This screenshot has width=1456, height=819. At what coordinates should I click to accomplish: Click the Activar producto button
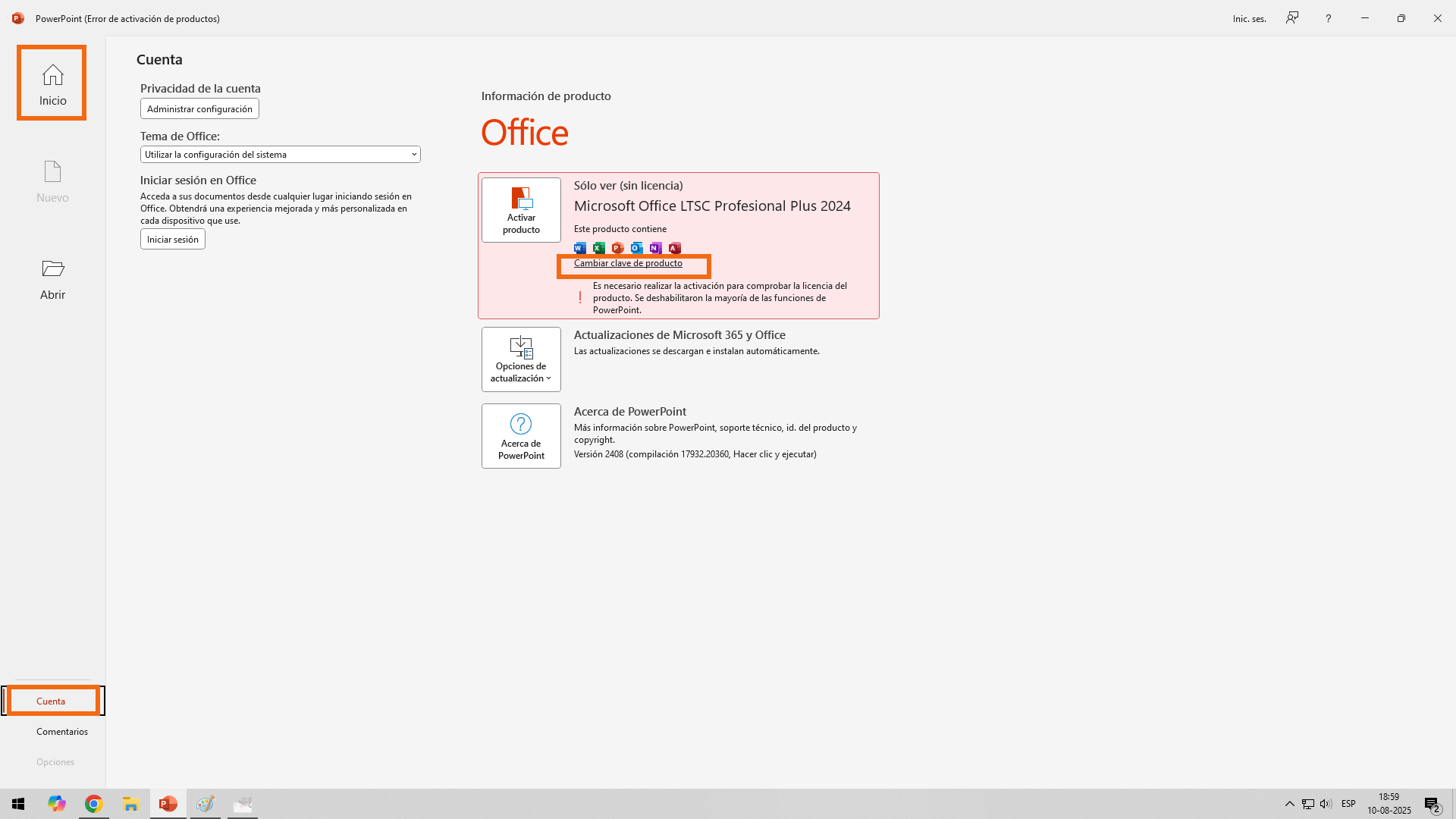click(521, 210)
